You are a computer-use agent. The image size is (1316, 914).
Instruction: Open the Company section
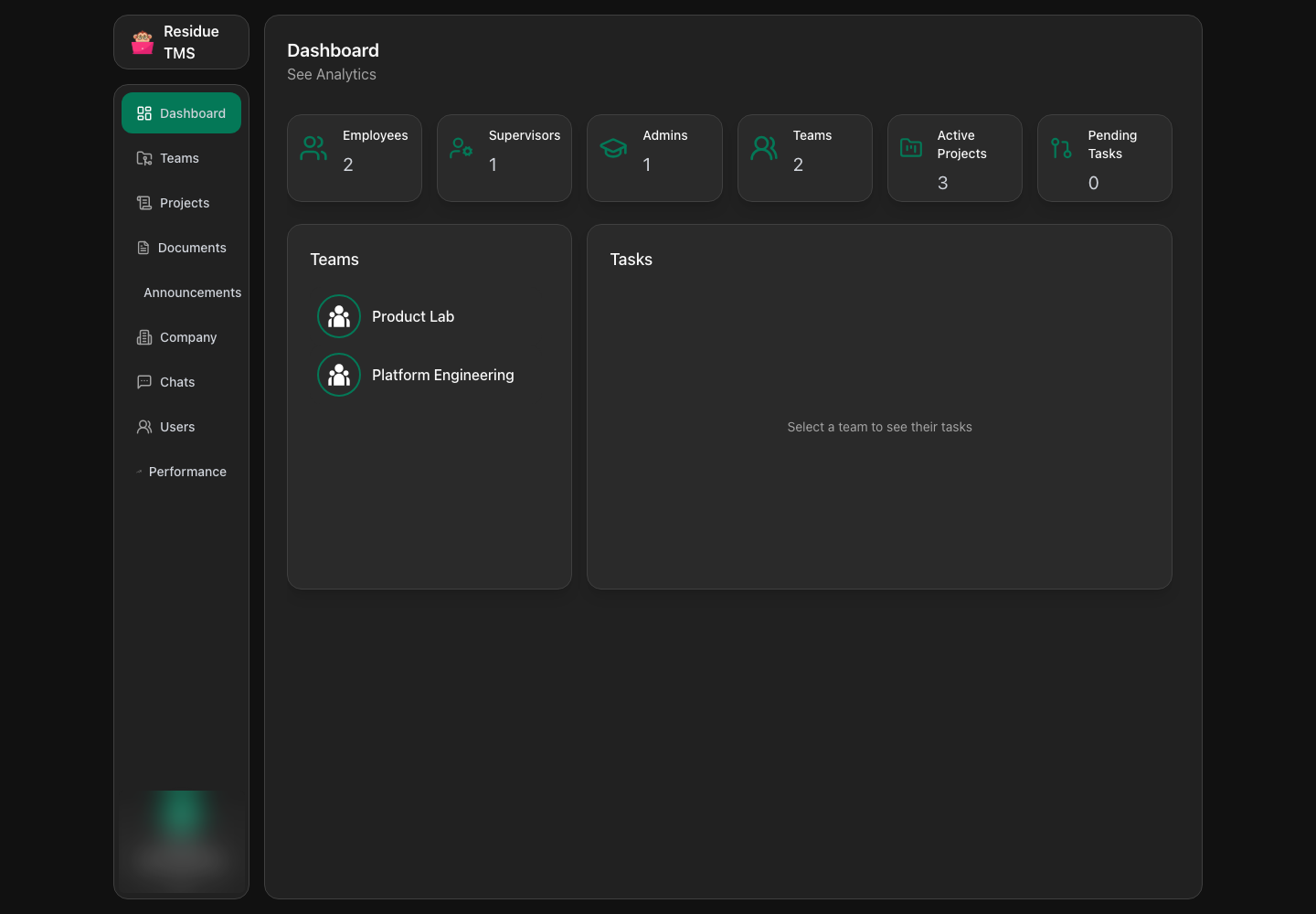(x=181, y=337)
